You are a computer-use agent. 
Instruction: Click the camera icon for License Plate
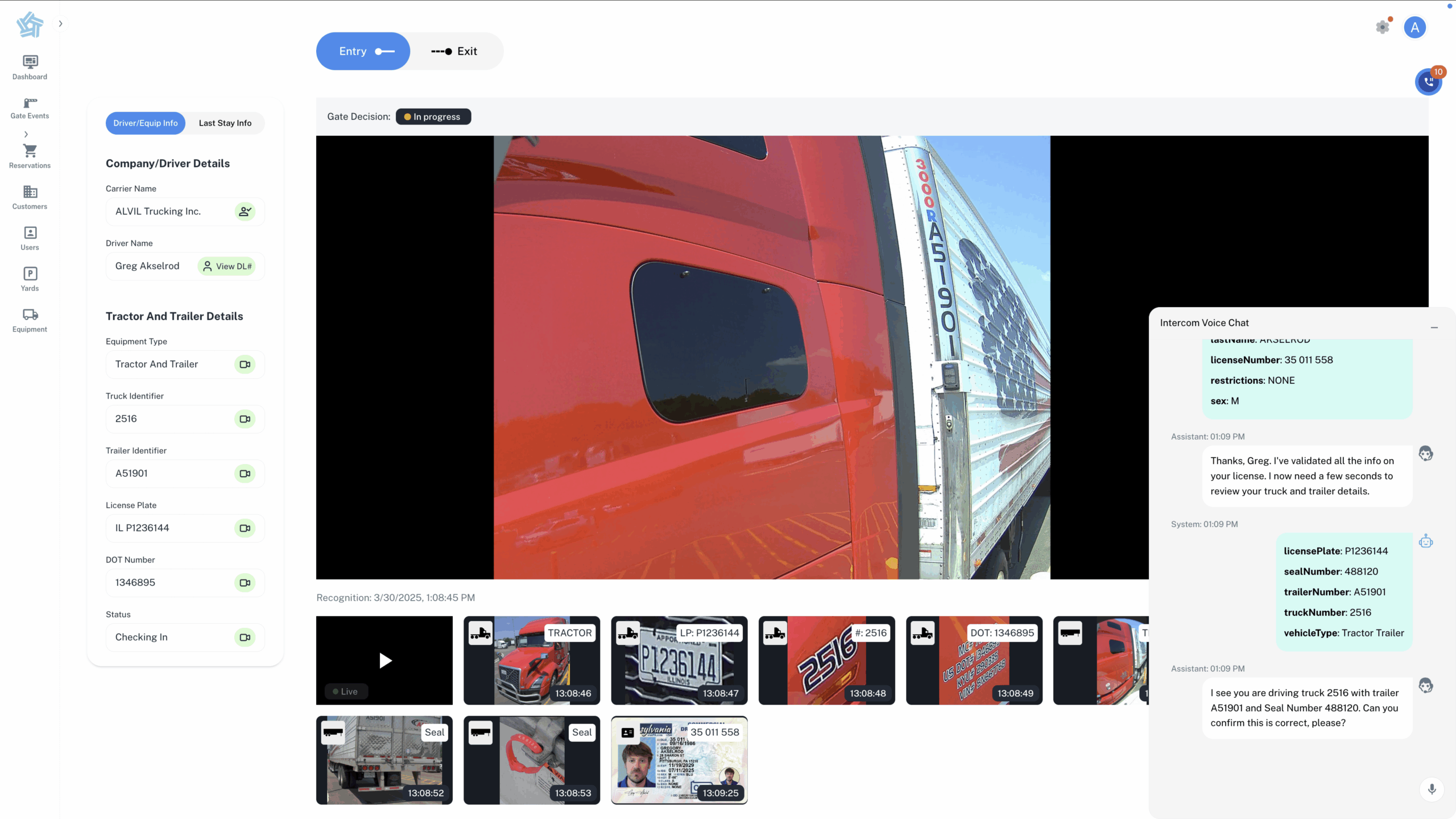coord(245,528)
